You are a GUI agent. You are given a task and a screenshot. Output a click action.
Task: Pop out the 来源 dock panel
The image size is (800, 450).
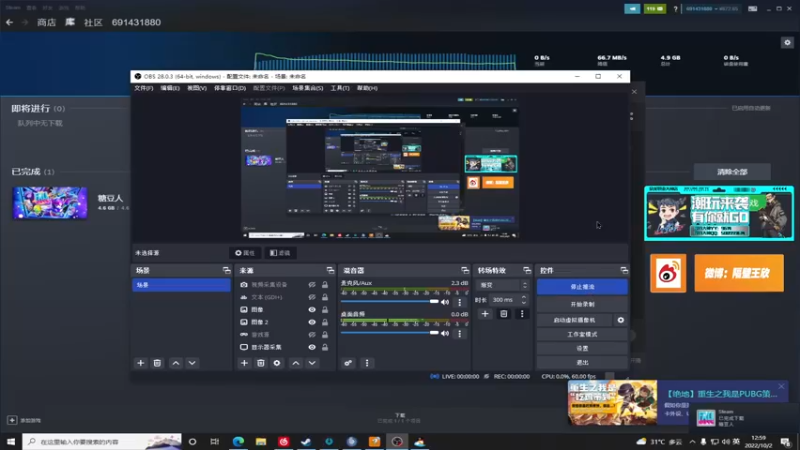(x=330, y=270)
